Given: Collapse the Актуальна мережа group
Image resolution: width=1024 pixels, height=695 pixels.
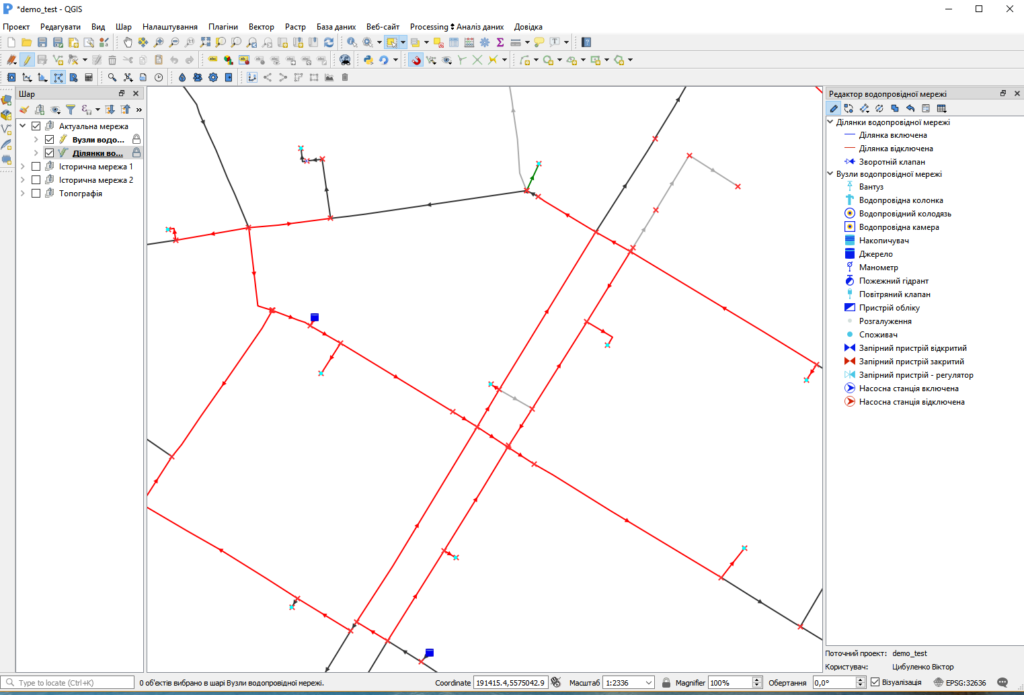Looking at the screenshot, I should click(x=23, y=126).
